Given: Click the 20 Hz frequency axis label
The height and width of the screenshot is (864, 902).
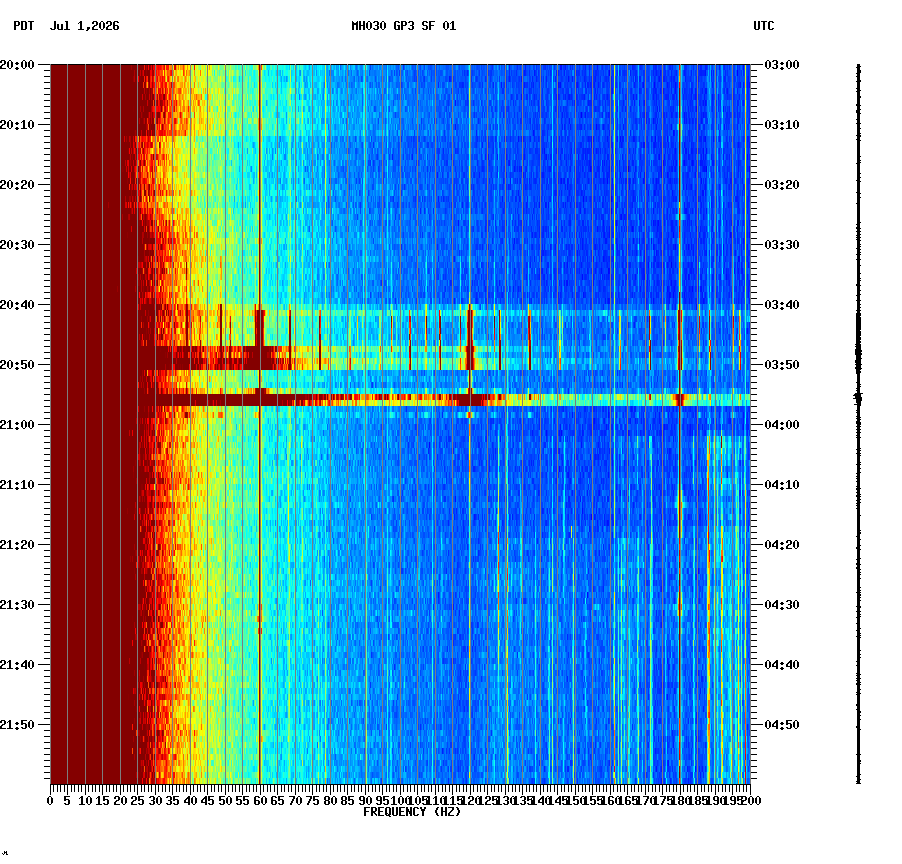Looking at the screenshot, I should click(x=120, y=801).
